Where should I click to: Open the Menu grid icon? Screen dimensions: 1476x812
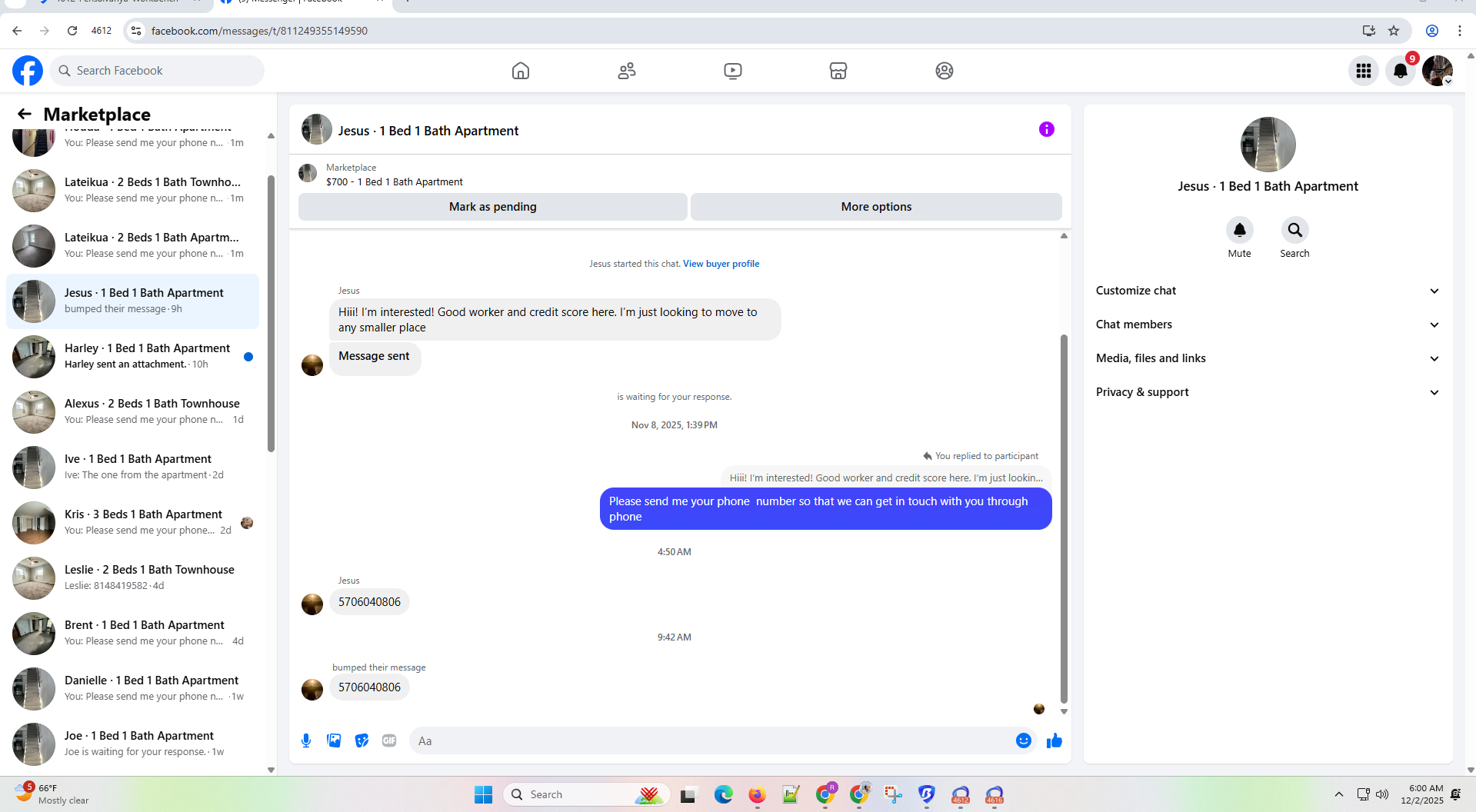pos(1364,71)
